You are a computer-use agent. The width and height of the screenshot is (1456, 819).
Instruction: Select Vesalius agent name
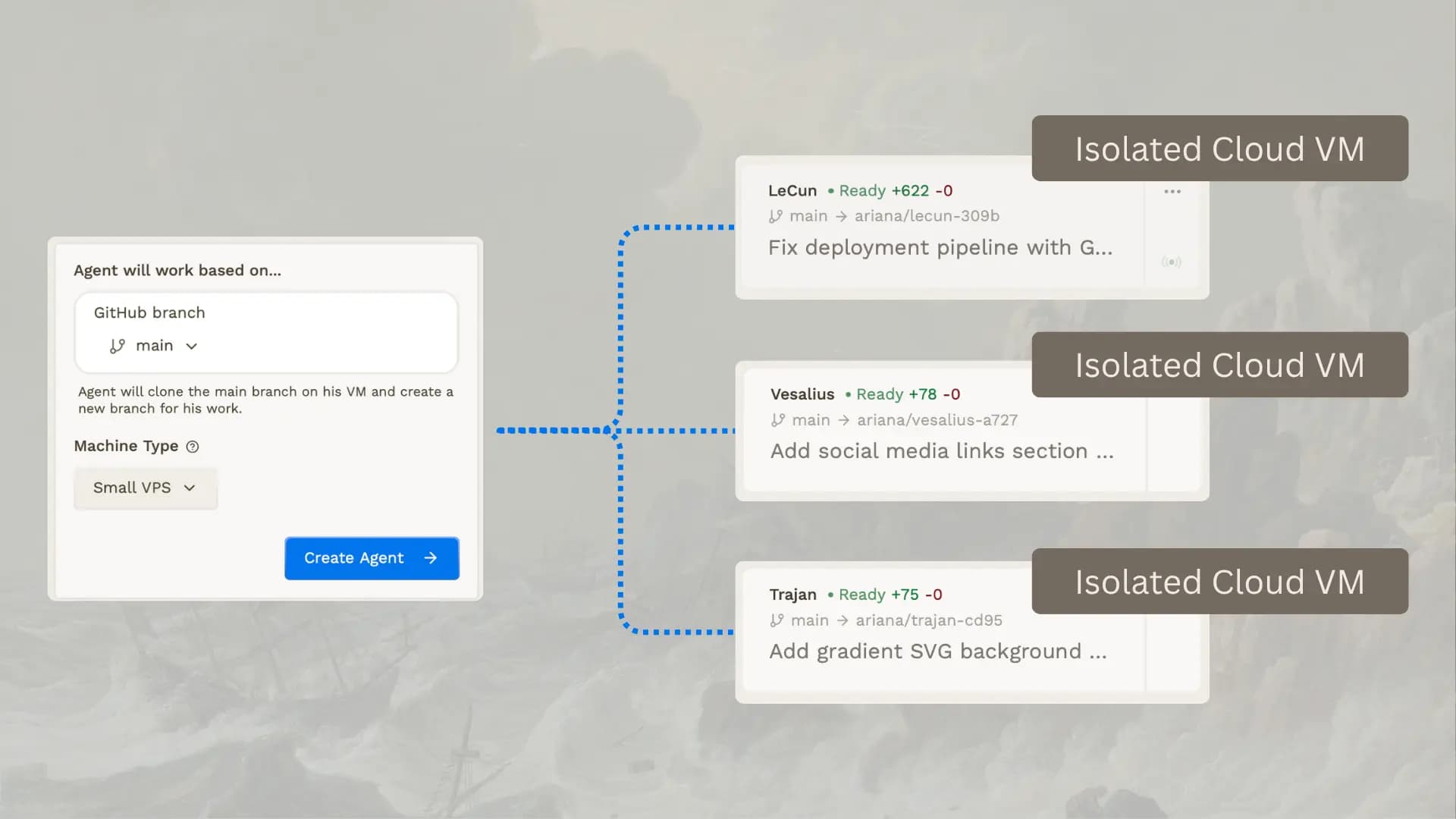(802, 394)
